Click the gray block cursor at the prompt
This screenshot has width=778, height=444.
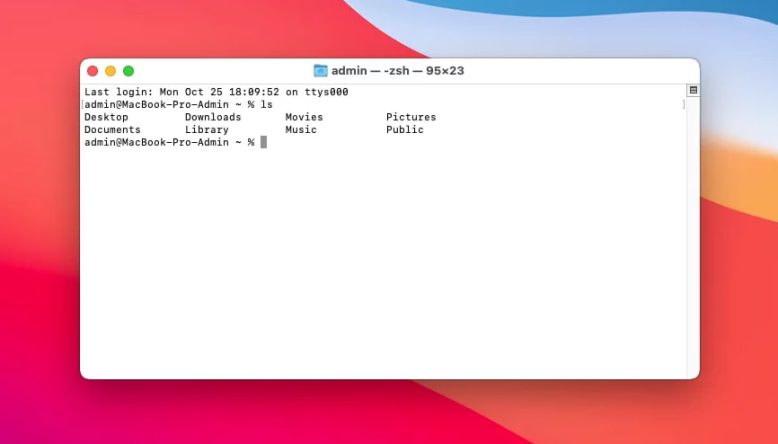[x=264, y=142]
